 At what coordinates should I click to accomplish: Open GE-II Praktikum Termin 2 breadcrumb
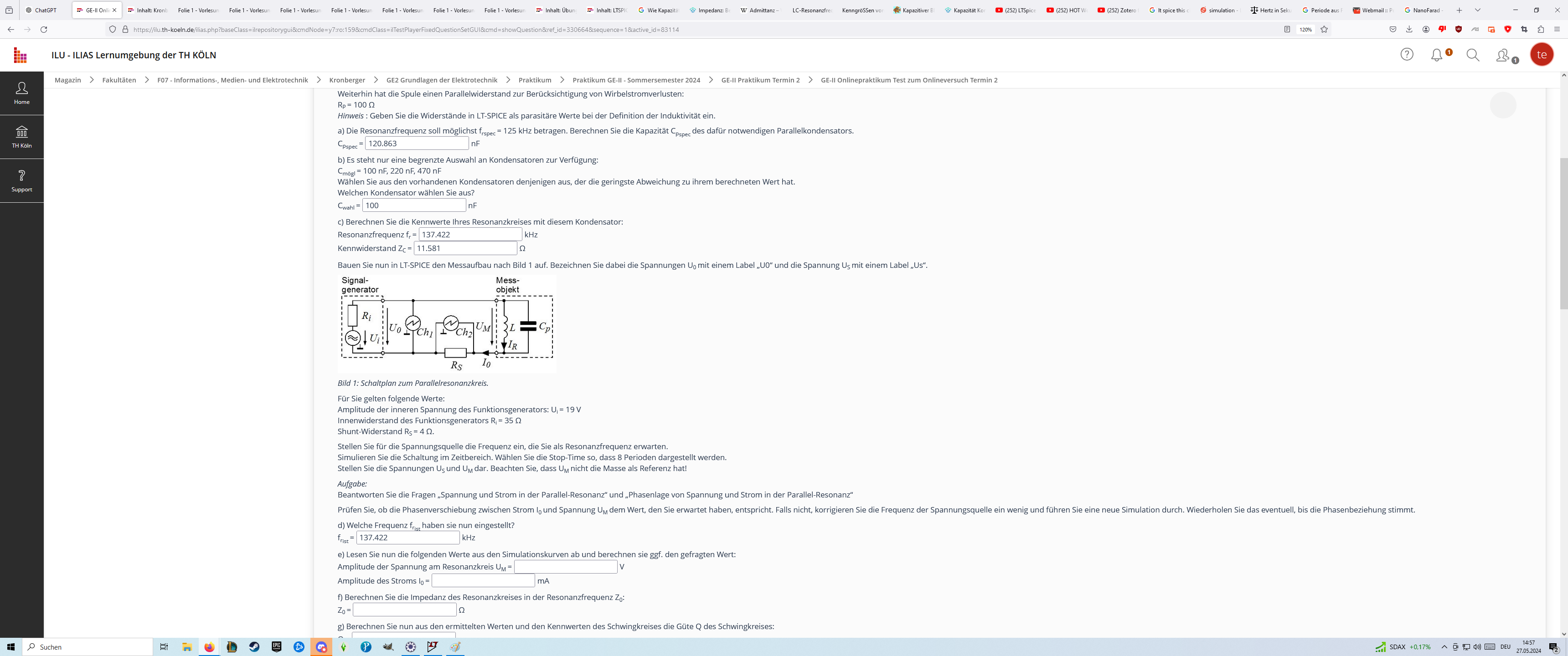point(760,80)
